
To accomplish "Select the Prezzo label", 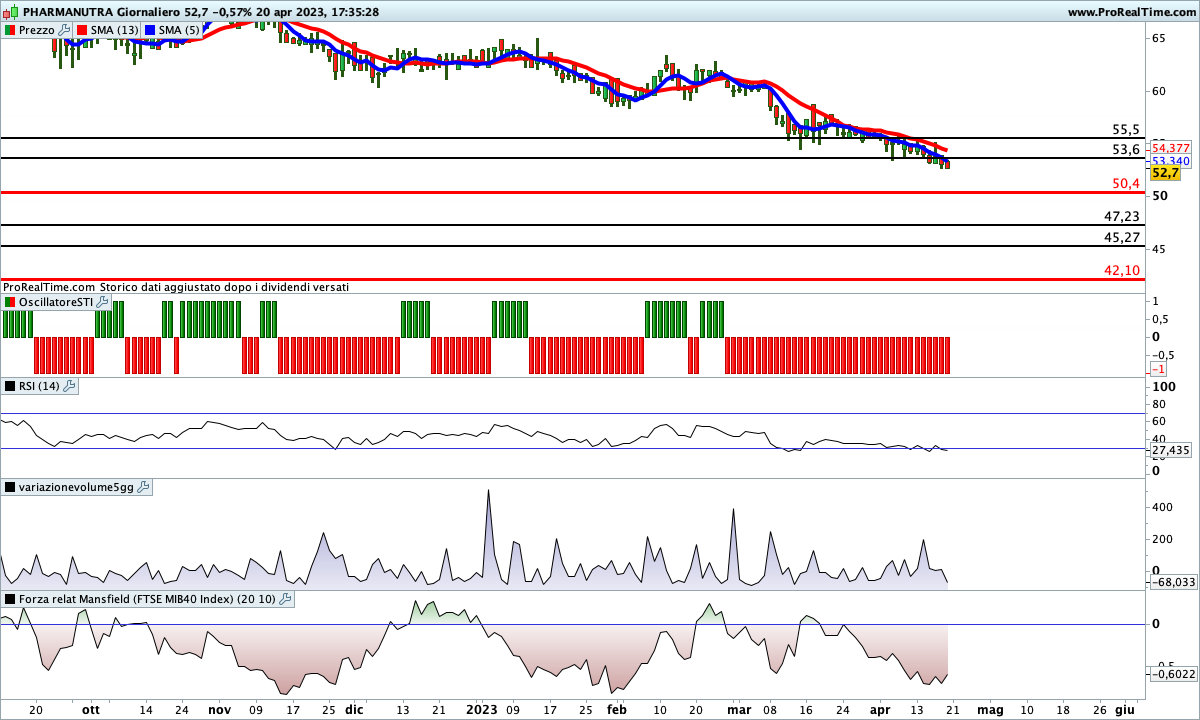I will (37, 30).
